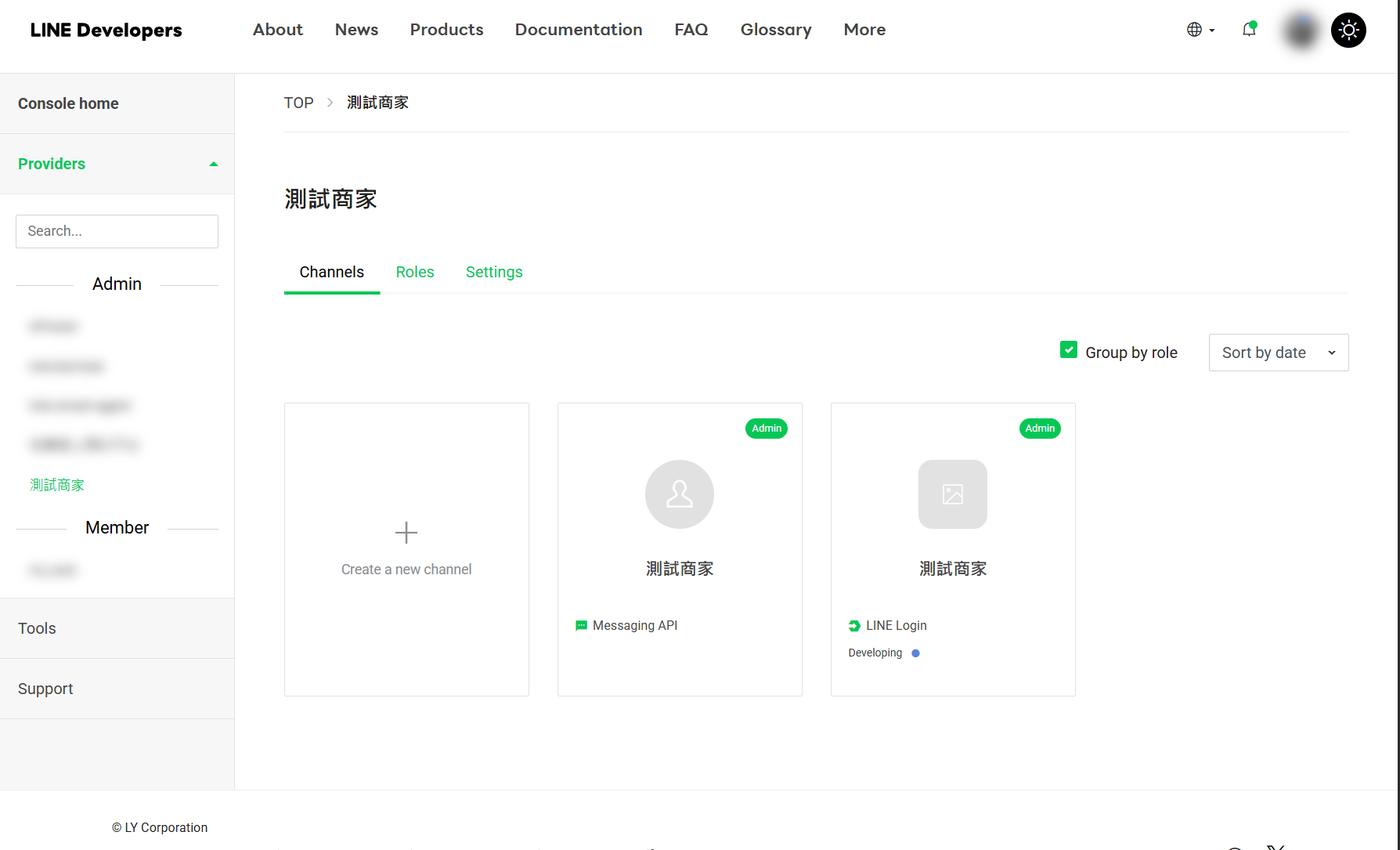Click the © LY Corporation footer text

tap(160, 828)
